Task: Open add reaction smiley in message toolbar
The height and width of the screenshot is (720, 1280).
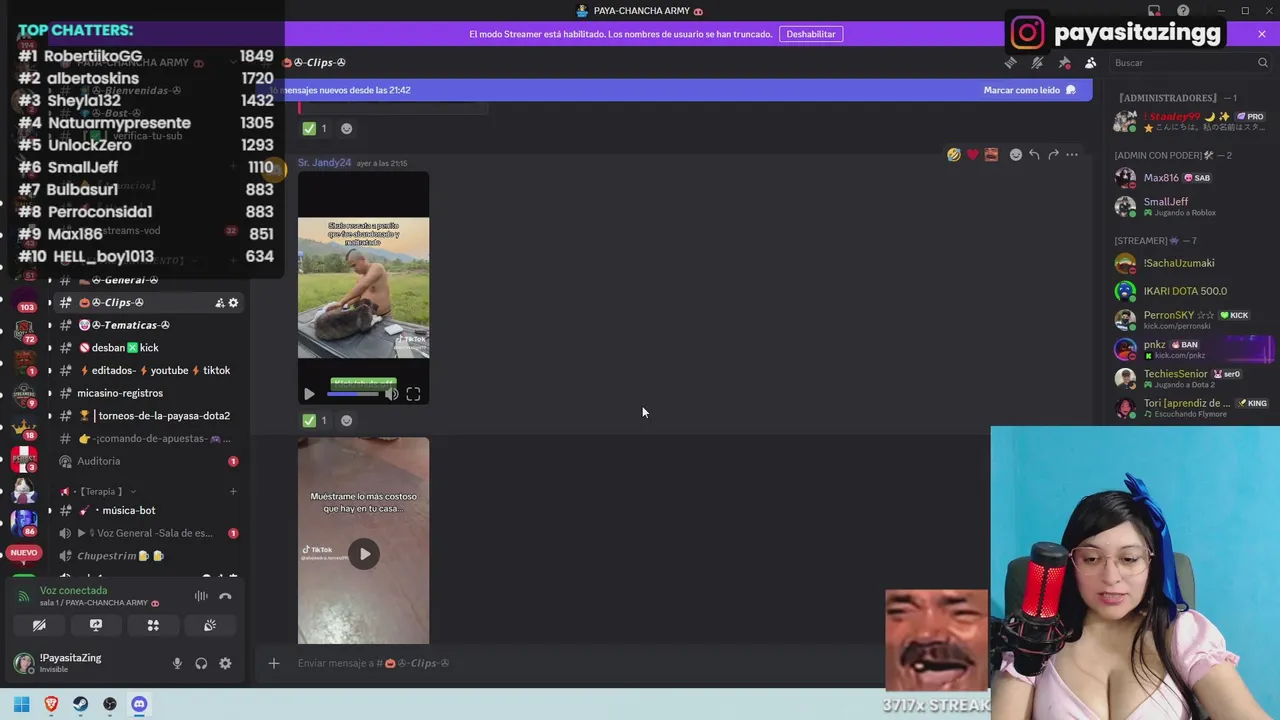Action: click(x=1015, y=154)
